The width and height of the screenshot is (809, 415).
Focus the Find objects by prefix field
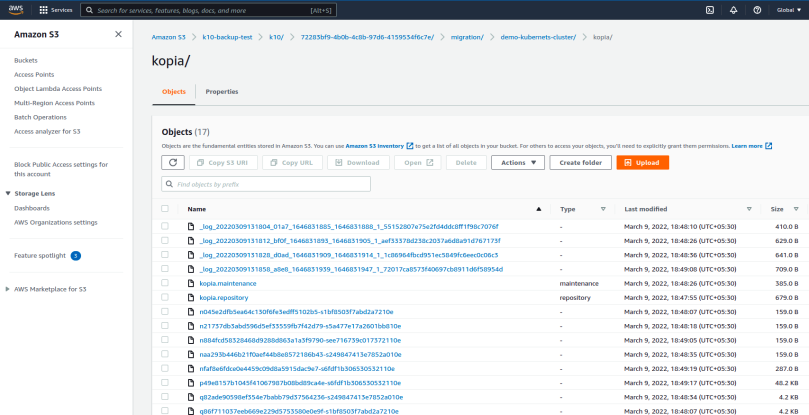266,184
